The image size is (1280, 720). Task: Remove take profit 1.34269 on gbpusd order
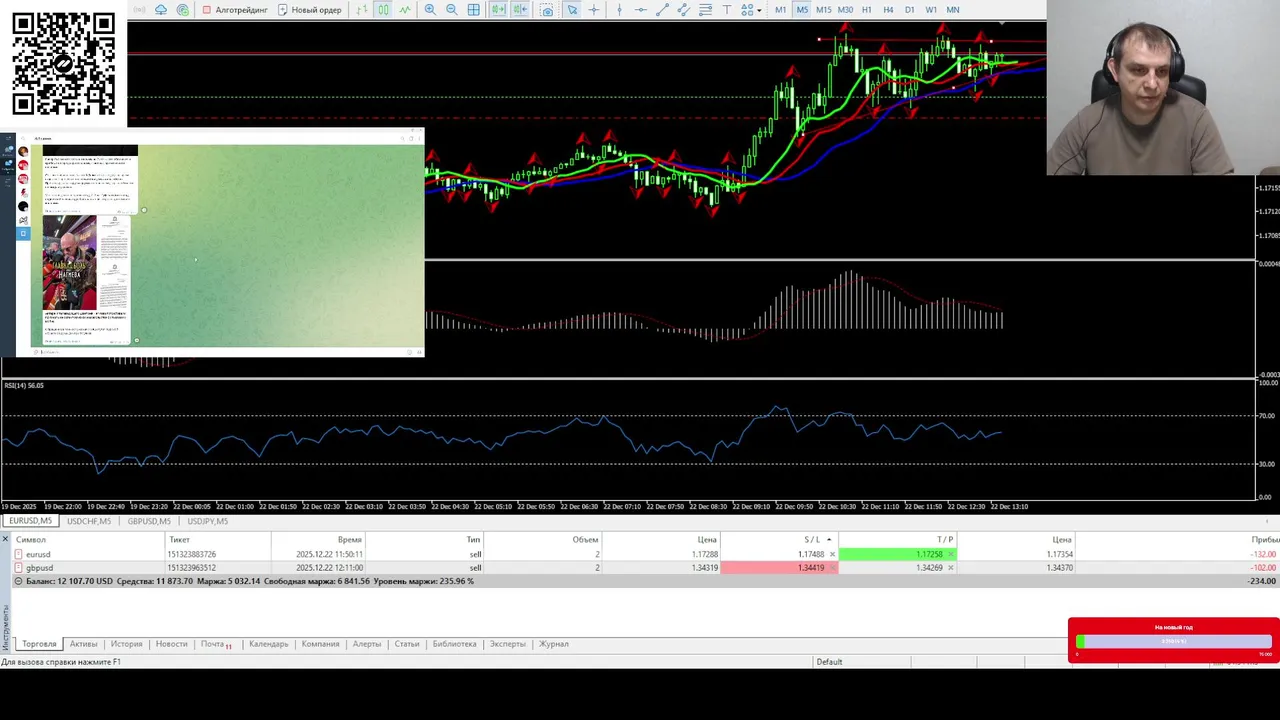coord(950,568)
